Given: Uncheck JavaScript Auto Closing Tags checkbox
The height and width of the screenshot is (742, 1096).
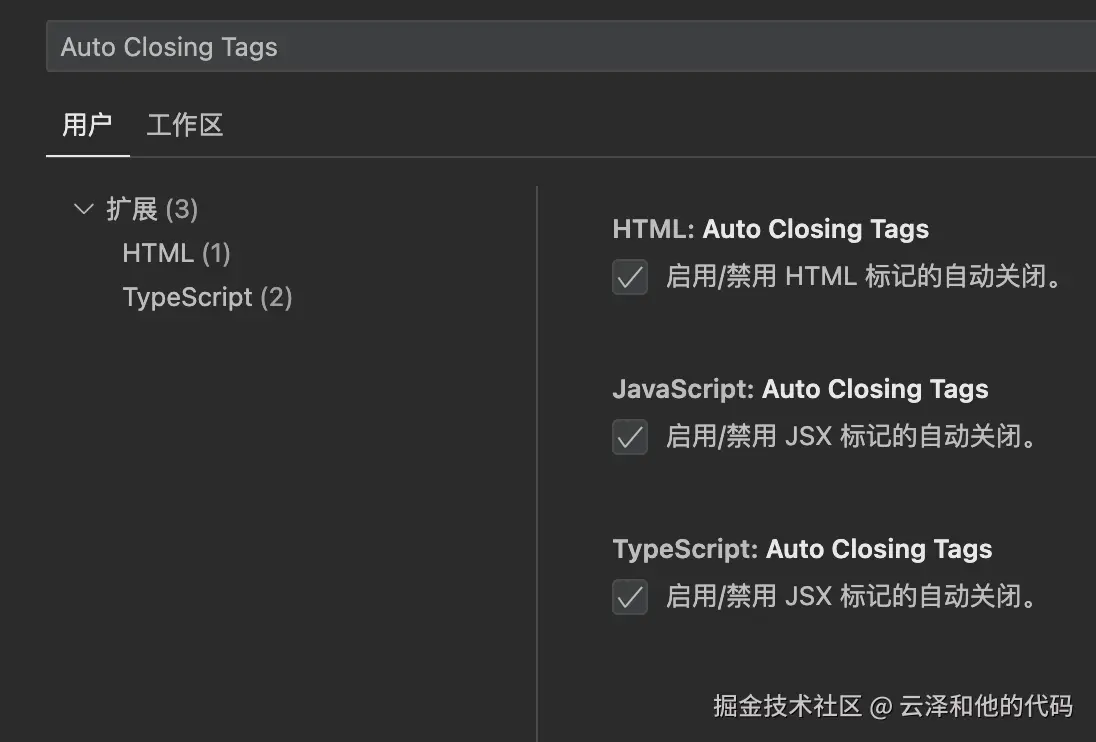Looking at the screenshot, I should [x=630, y=437].
